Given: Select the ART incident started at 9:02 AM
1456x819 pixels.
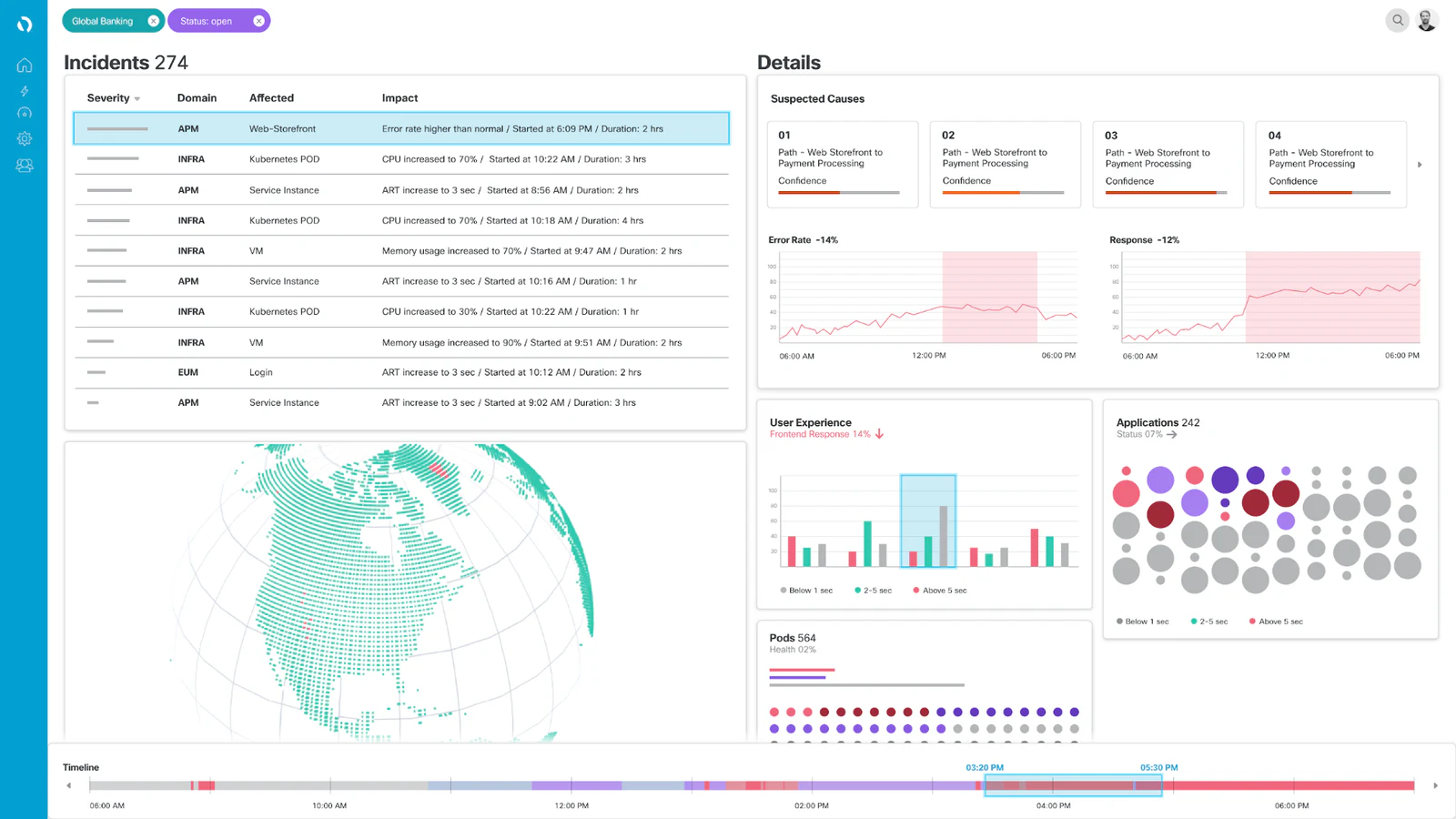Looking at the screenshot, I should pos(401,402).
